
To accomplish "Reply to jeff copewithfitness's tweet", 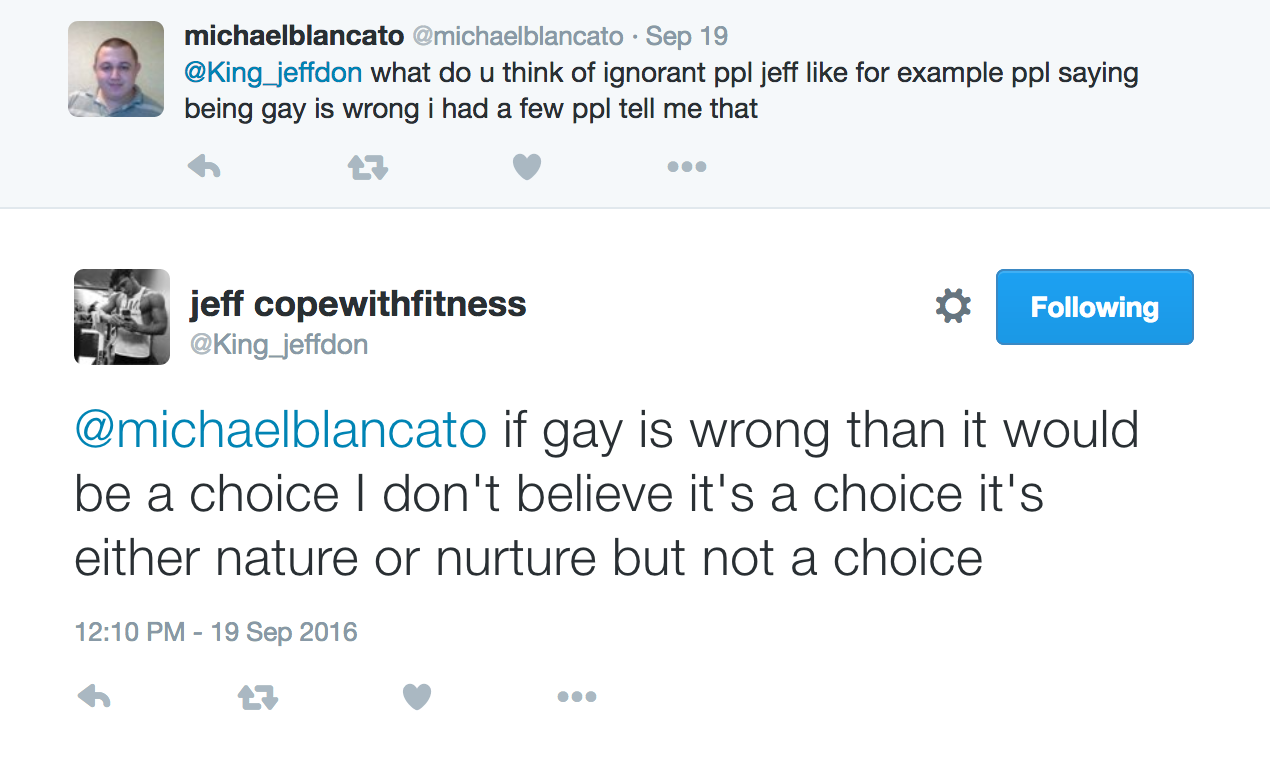I will [94, 696].
